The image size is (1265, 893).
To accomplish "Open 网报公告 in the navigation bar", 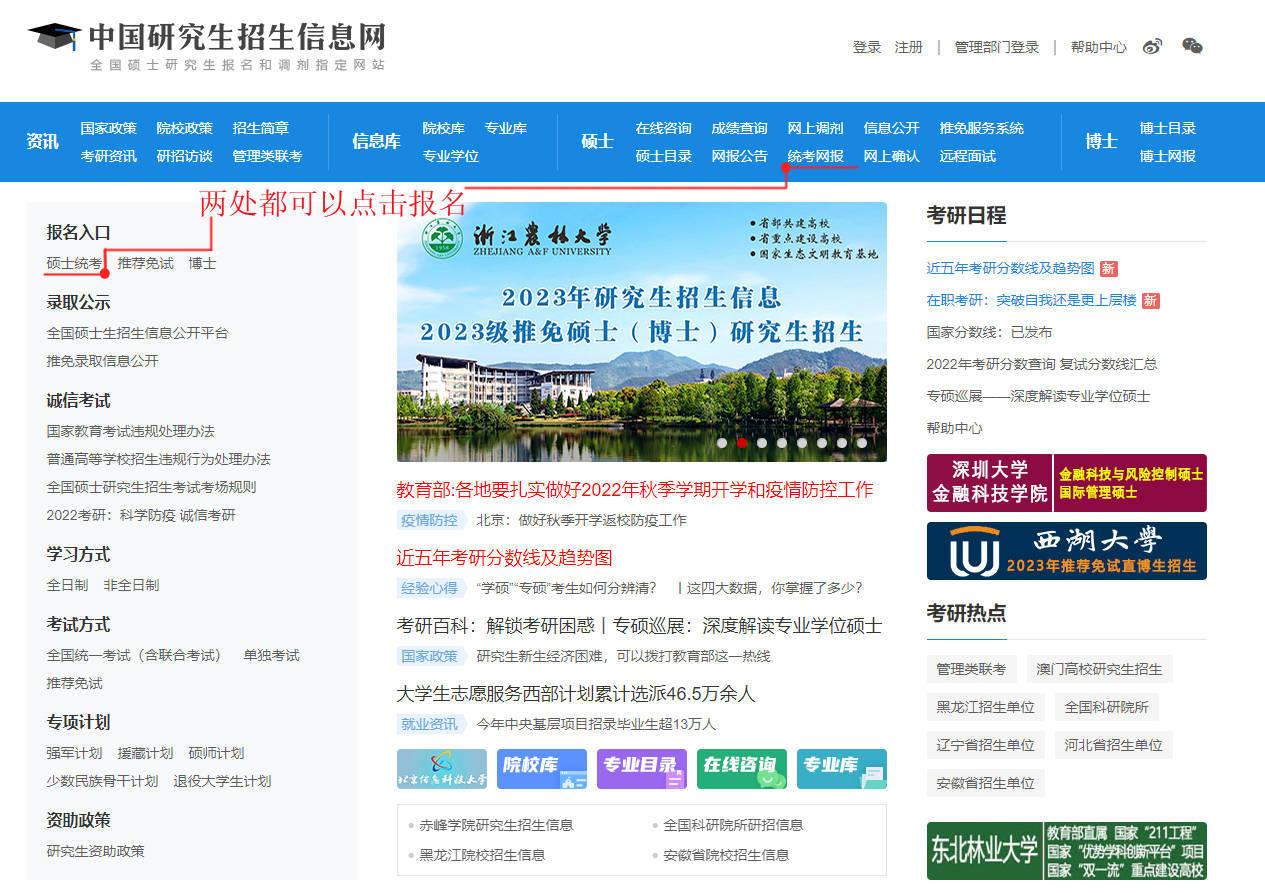I will pyautogui.click(x=740, y=156).
